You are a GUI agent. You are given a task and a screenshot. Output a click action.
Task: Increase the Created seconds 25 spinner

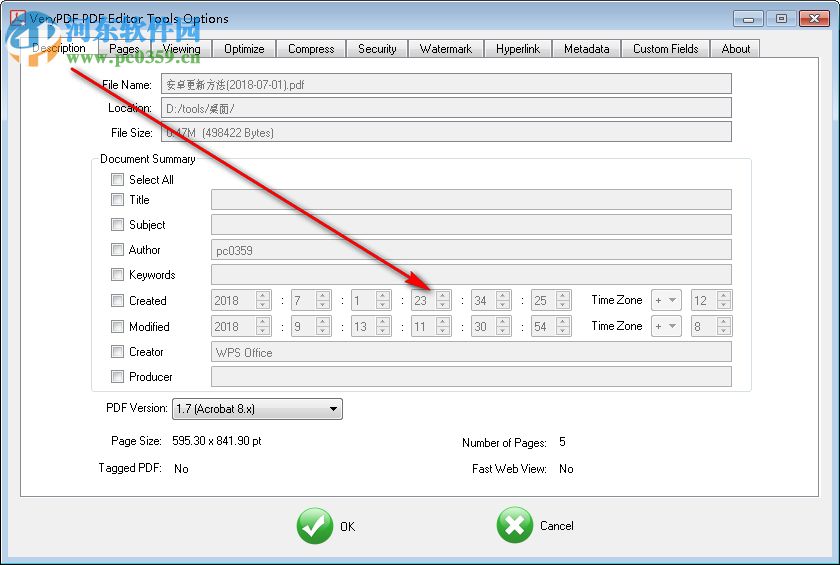coord(563,296)
